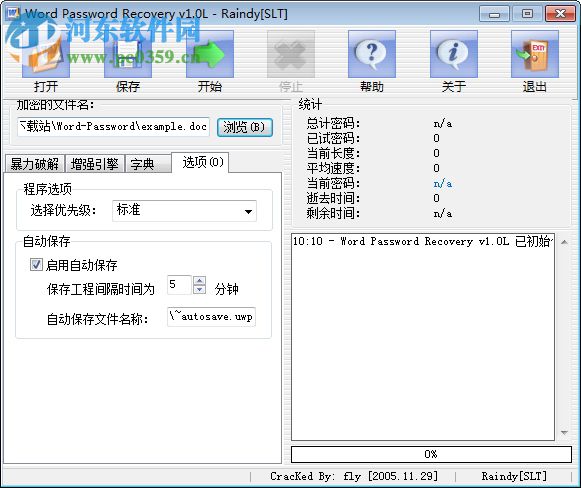Click the encrypted file name path field
This screenshot has width=581, height=488.
(x=113, y=127)
